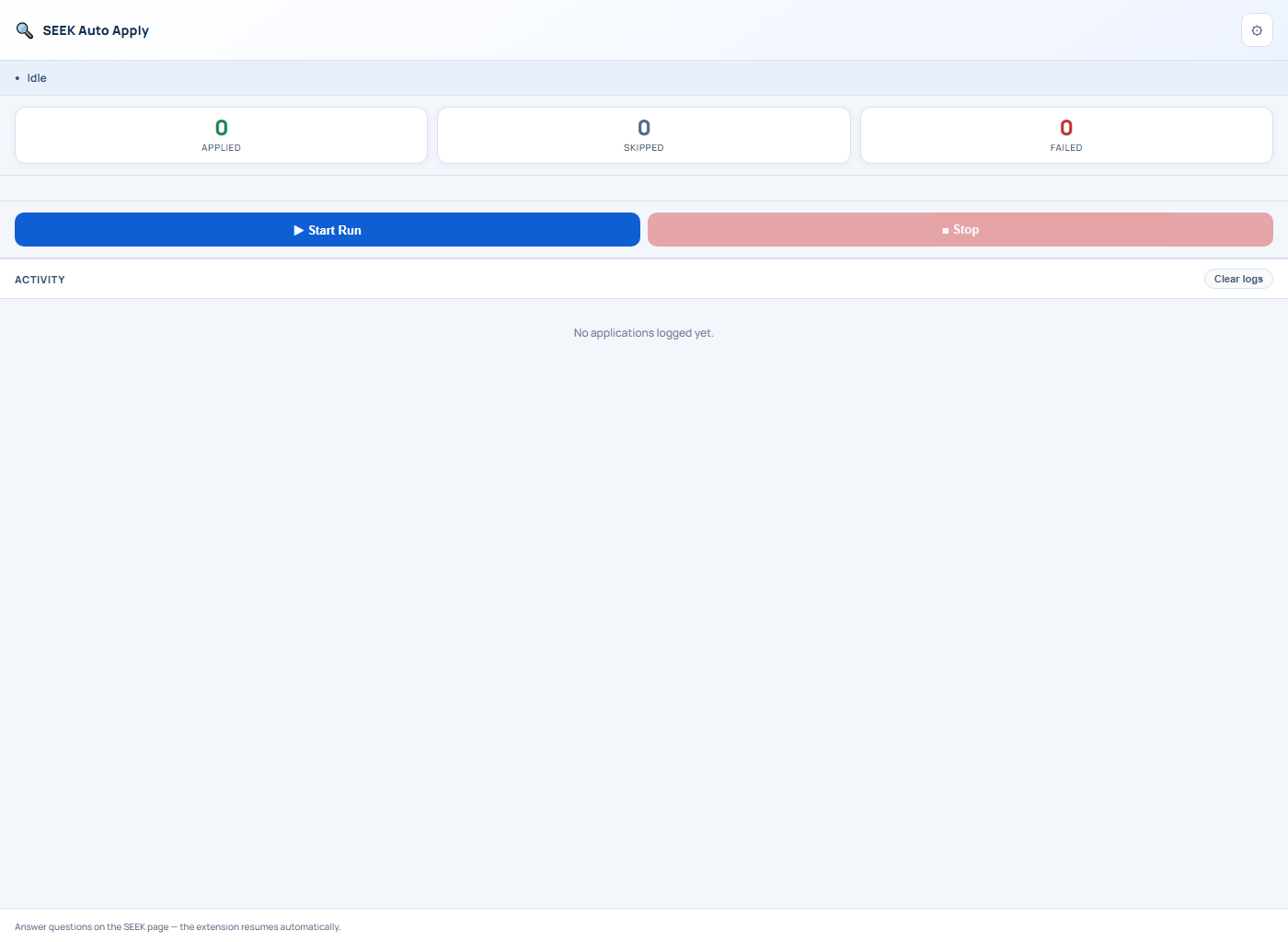Open settings via the gear icon
This screenshot has height=942, width=1288.
coord(1257,30)
